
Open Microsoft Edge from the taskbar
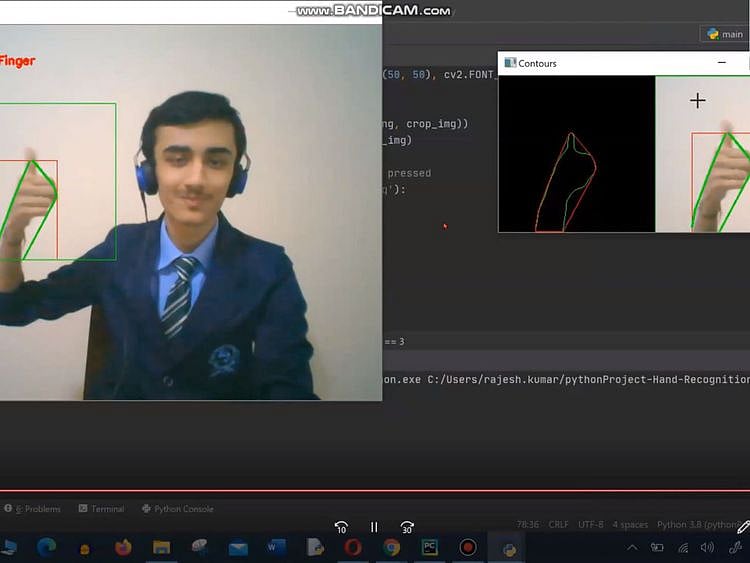[x=46, y=547]
